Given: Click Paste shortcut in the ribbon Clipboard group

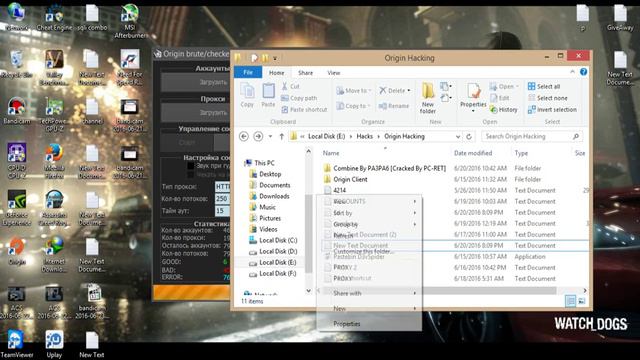Looking at the screenshot, I should (x=304, y=109).
